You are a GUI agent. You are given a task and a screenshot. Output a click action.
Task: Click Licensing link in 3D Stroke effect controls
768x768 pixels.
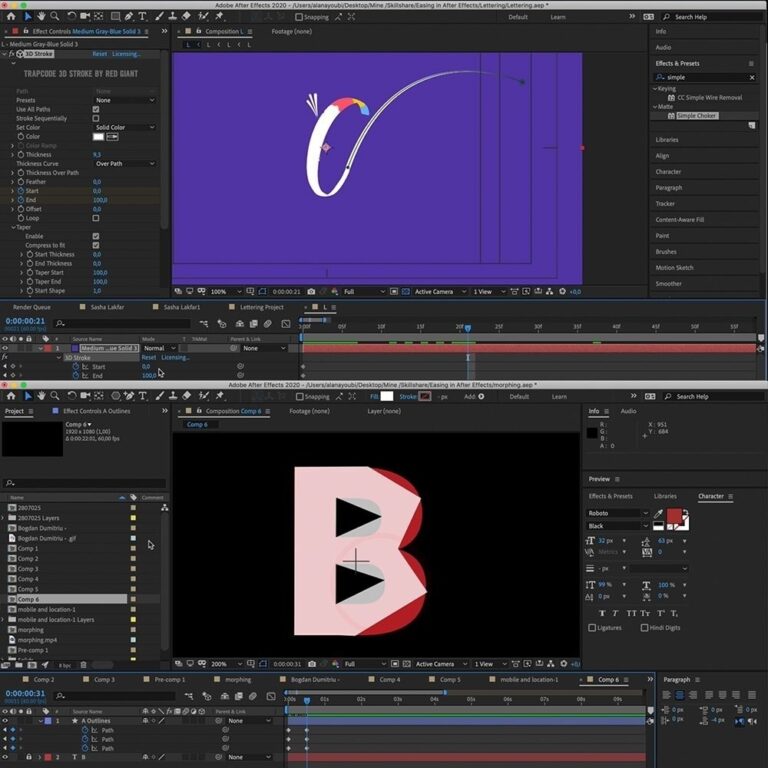126,54
